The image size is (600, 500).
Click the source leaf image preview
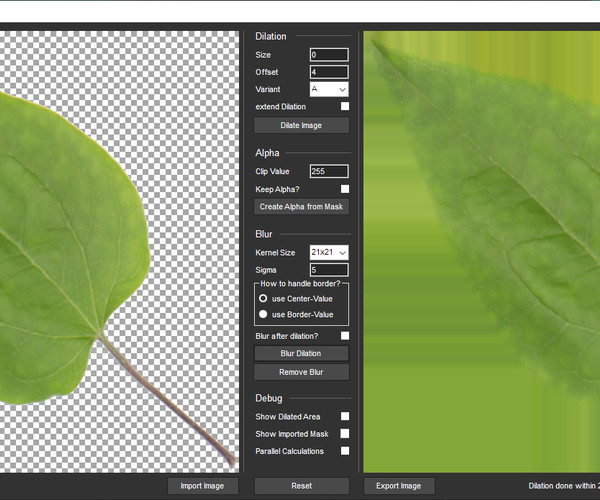pyautogui.click(x=119, y=252)
